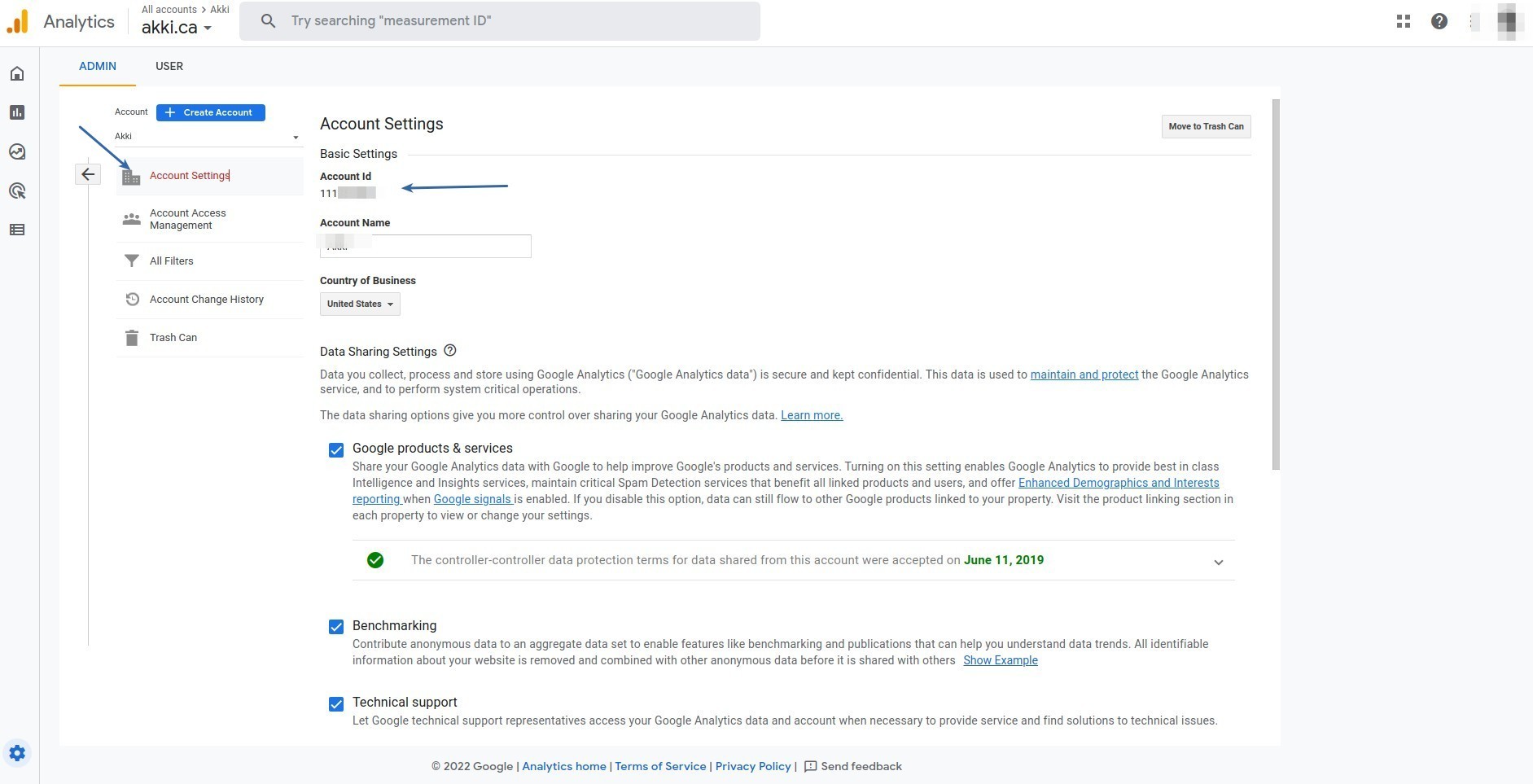Click the Create Account button
This screenshot has width=1533, height=784.
(x=210, y=112)
